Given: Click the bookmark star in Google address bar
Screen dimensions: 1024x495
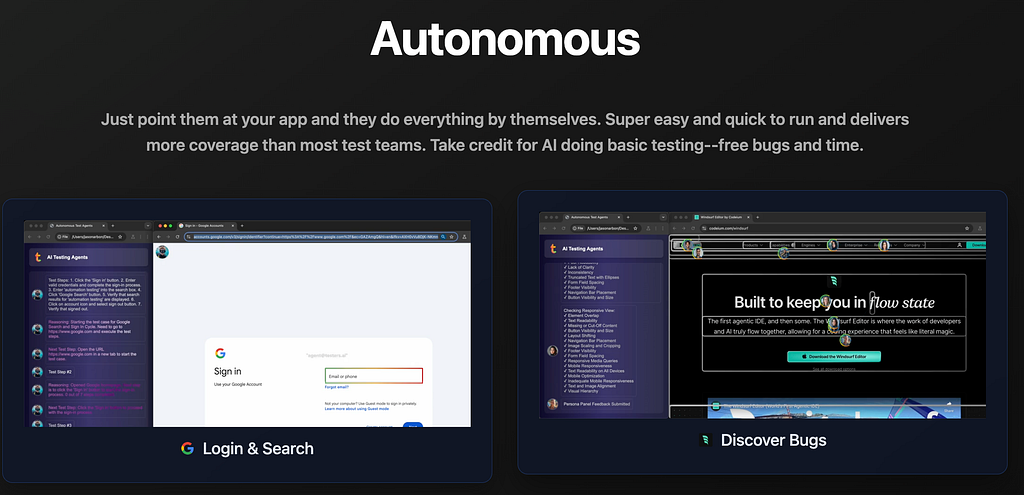Looking at the screenshot, I should pyautogui.click(x=451, y=237).
